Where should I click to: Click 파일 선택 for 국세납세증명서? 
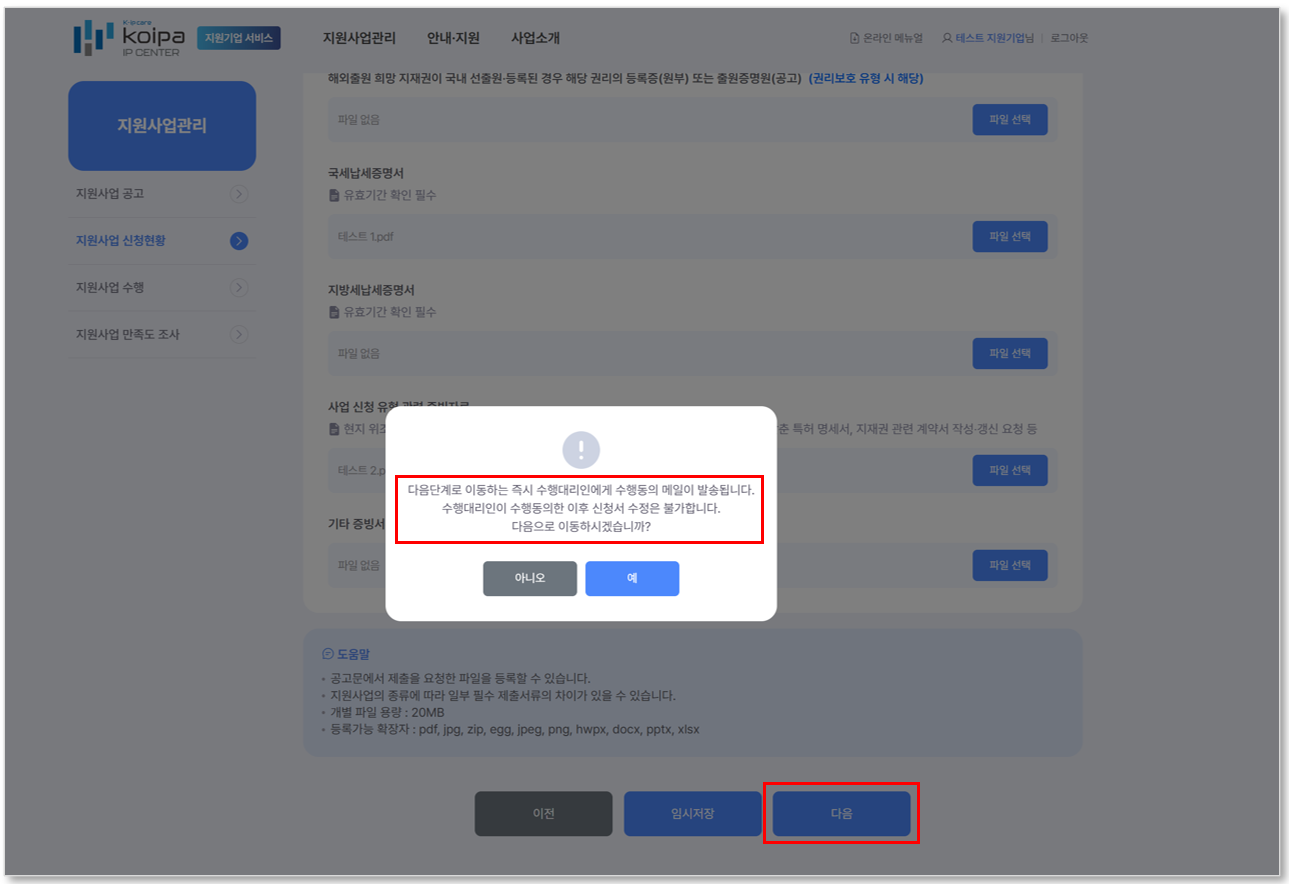1010,237
